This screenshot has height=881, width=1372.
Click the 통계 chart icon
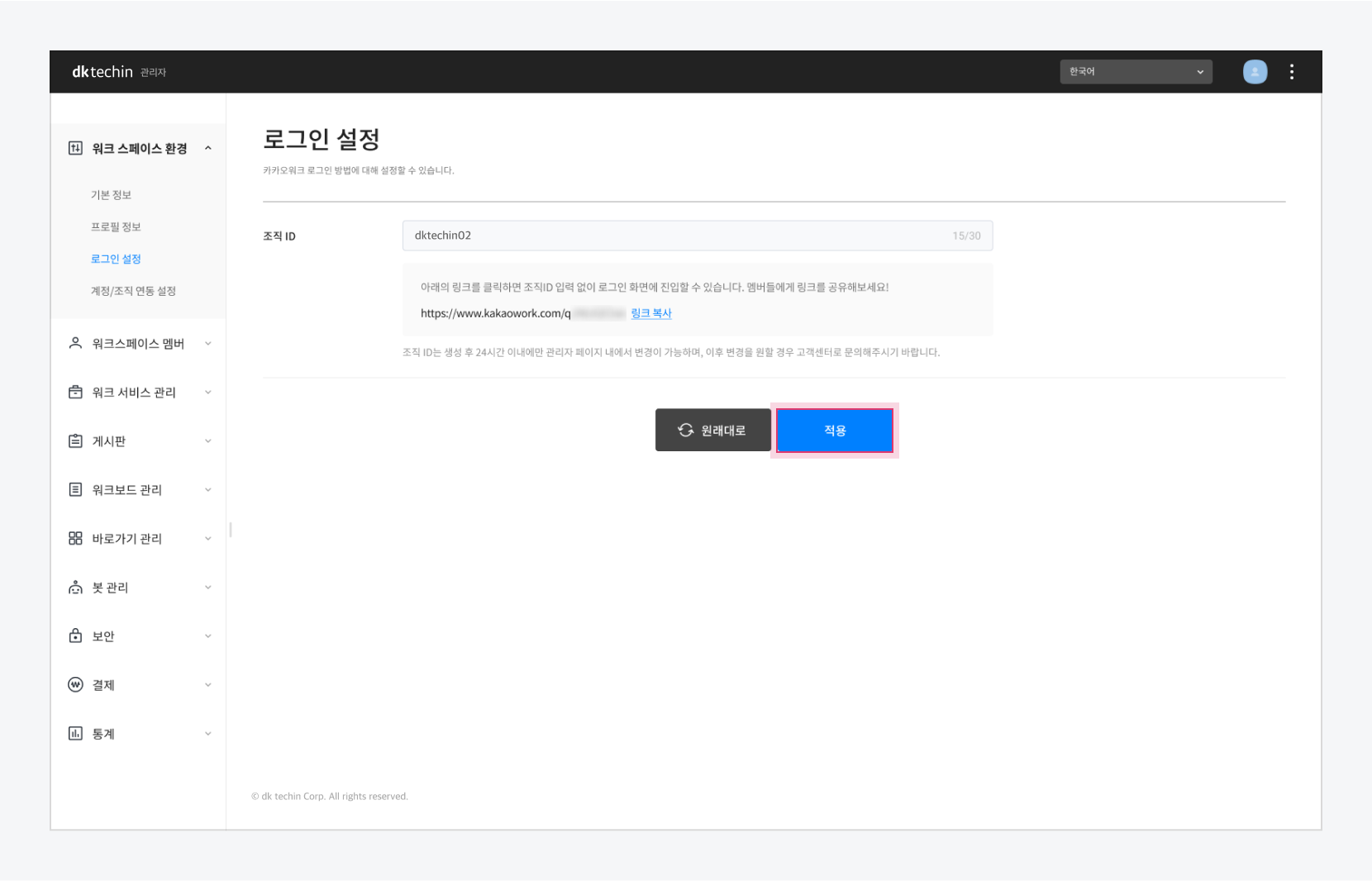75,733
